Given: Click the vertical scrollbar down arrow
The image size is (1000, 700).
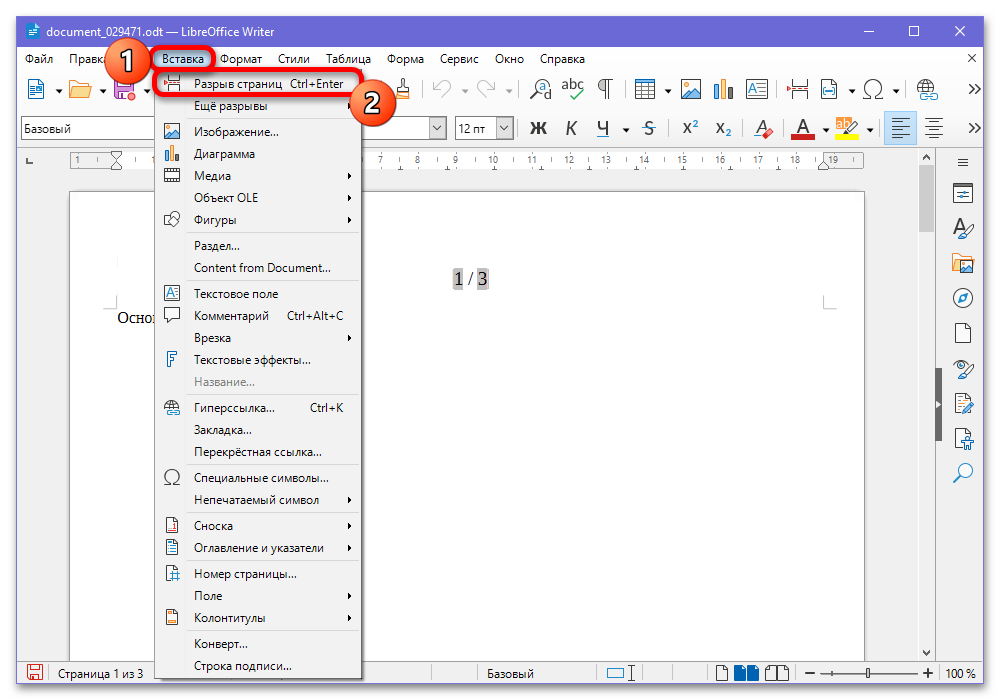Looking at the screenshot, I should click(927, 652).
